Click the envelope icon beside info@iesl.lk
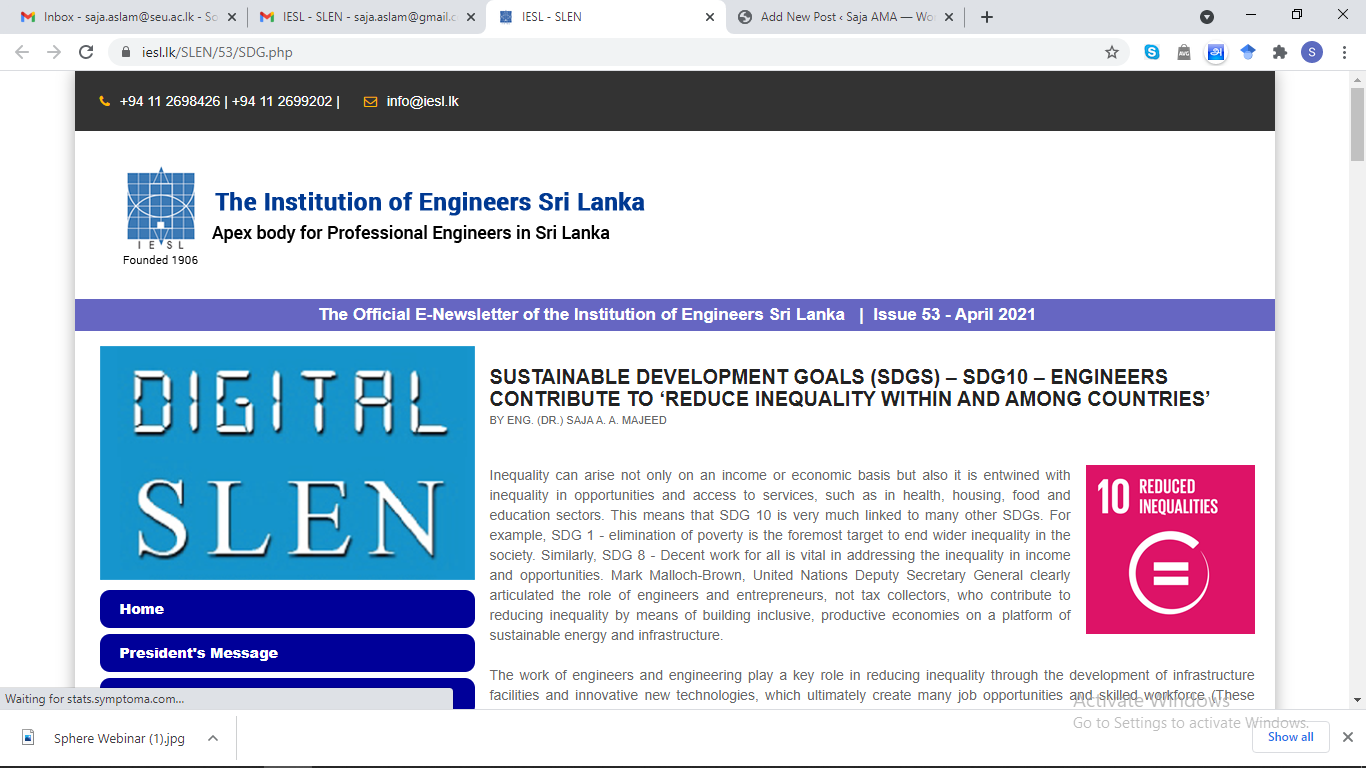Image resolution: width=1366 pixels, height=768 pixels. tap(370, 101)
